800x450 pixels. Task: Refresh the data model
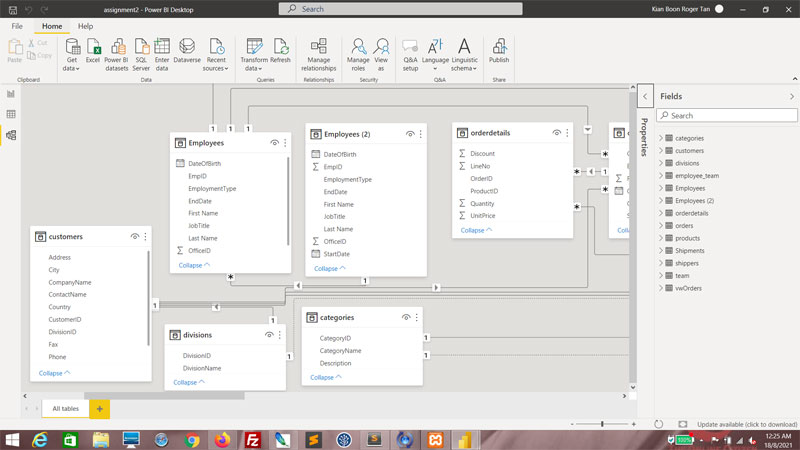tap(280, 51)
